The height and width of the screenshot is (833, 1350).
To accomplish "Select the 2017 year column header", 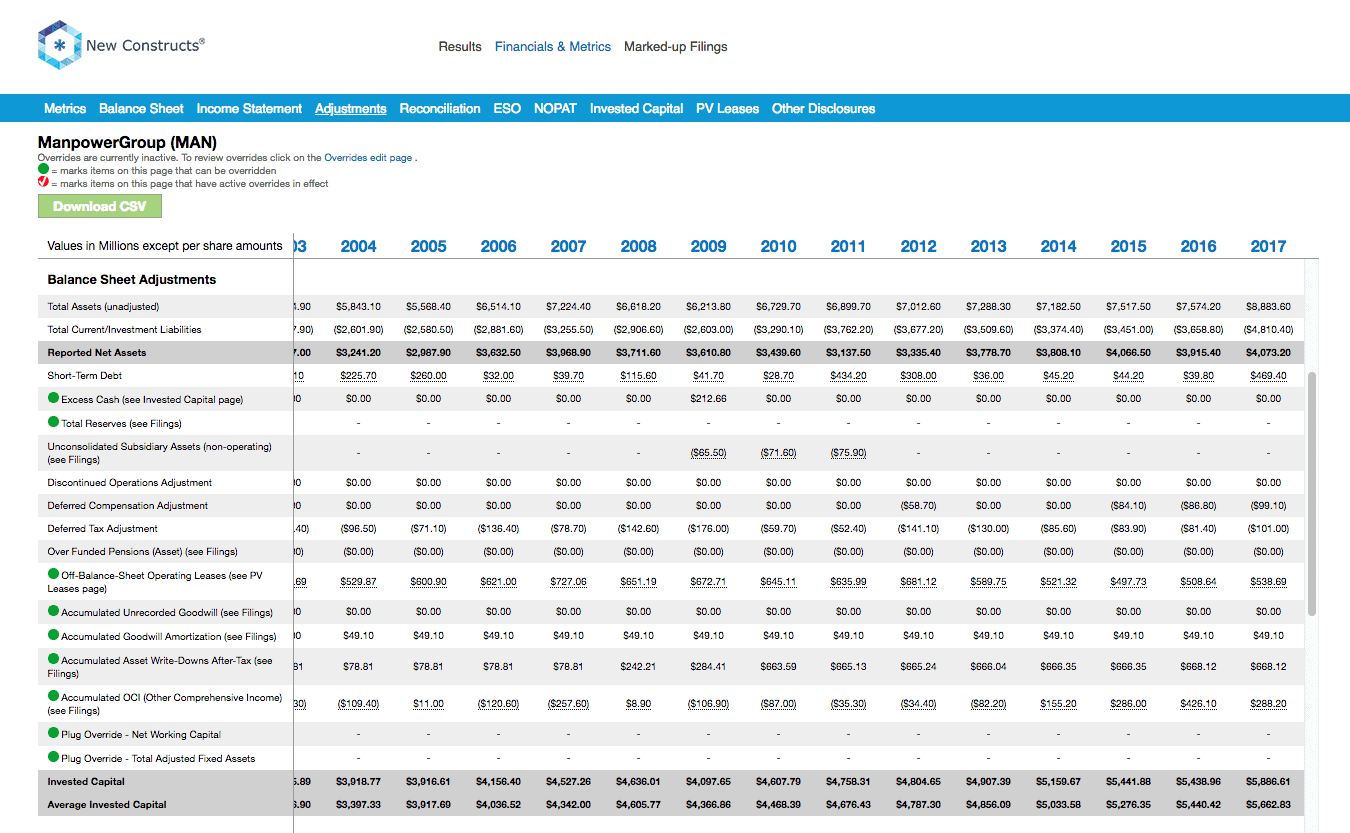I will tap(1268, 246).
